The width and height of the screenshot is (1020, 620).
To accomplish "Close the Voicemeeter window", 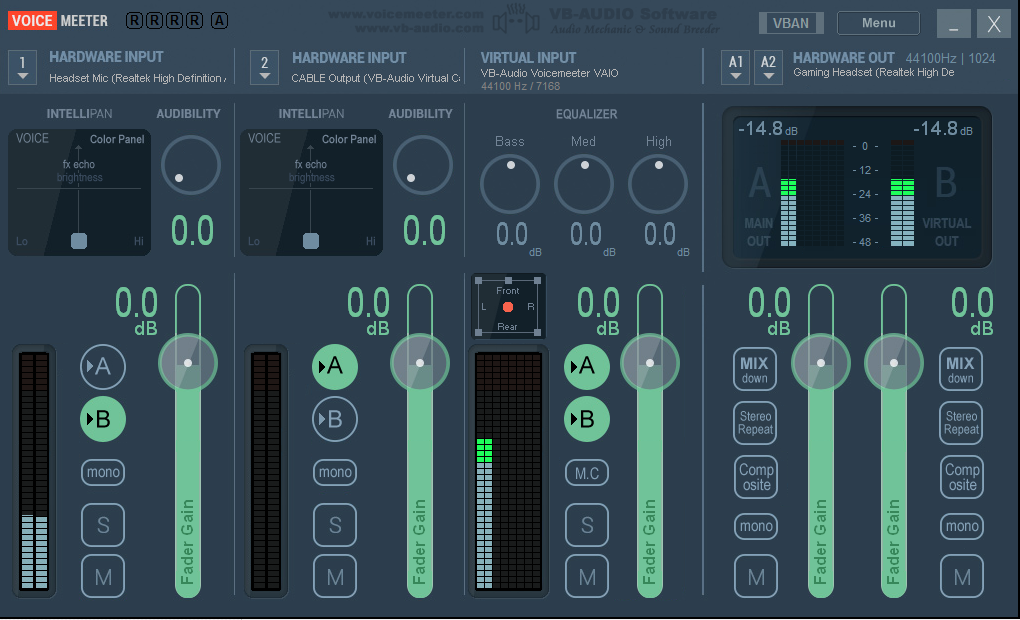I will pyautogui.click(x=994, y=24).
